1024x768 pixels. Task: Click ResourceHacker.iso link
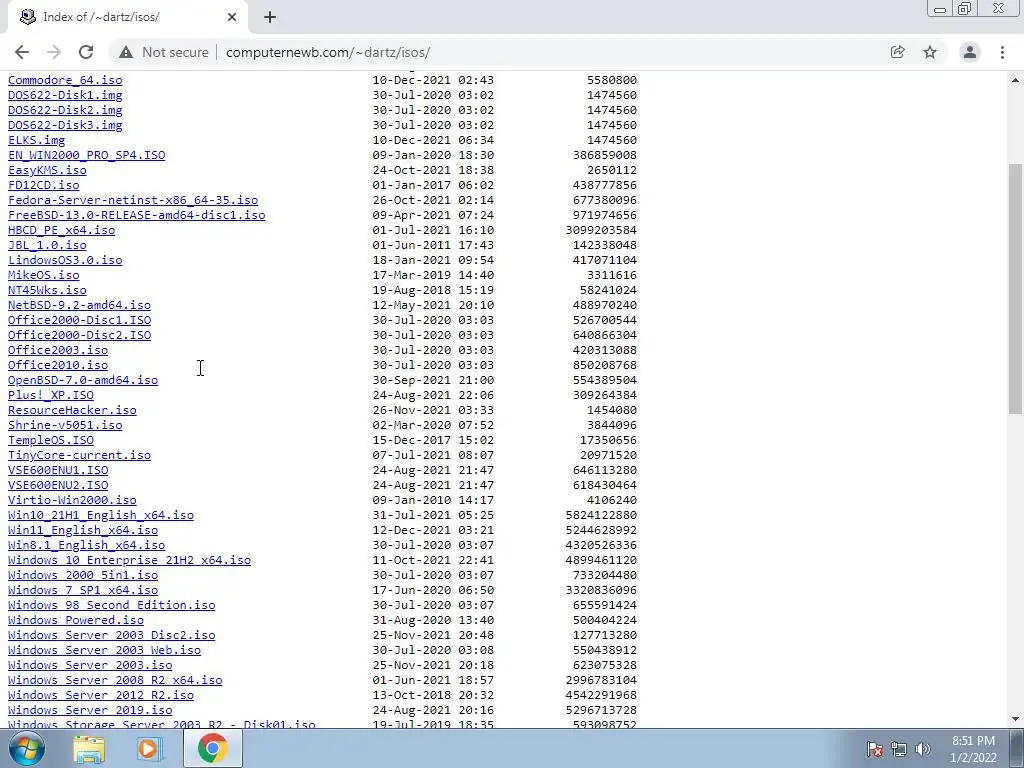[72, 410]
